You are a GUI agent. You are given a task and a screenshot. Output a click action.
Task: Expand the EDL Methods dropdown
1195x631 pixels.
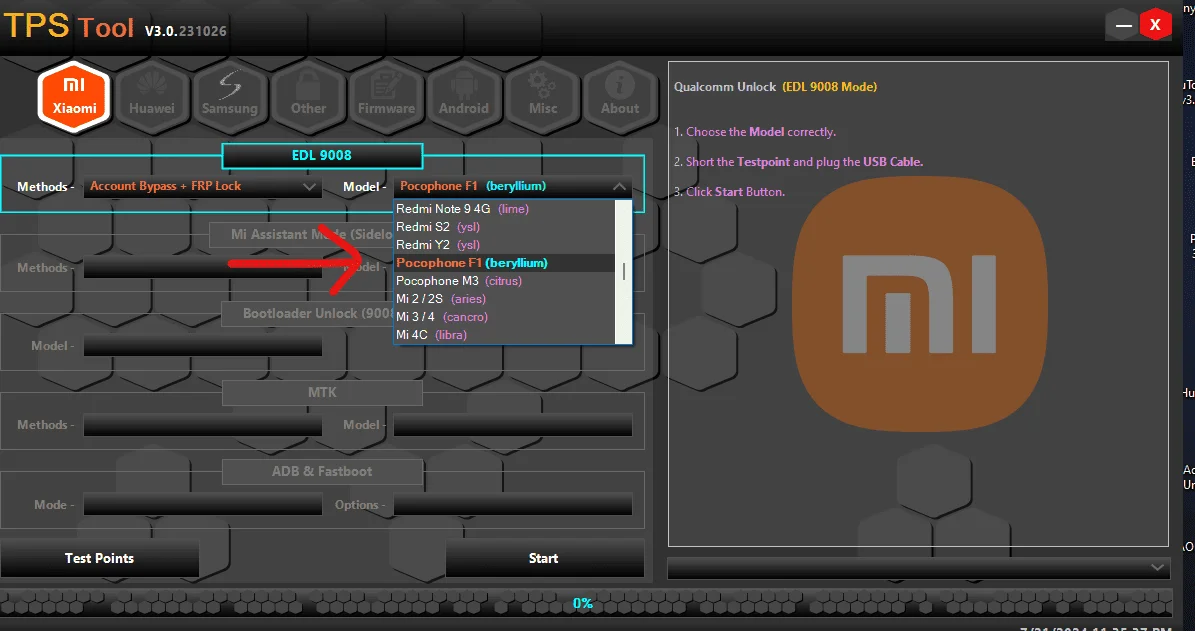(x=203, y=186)
